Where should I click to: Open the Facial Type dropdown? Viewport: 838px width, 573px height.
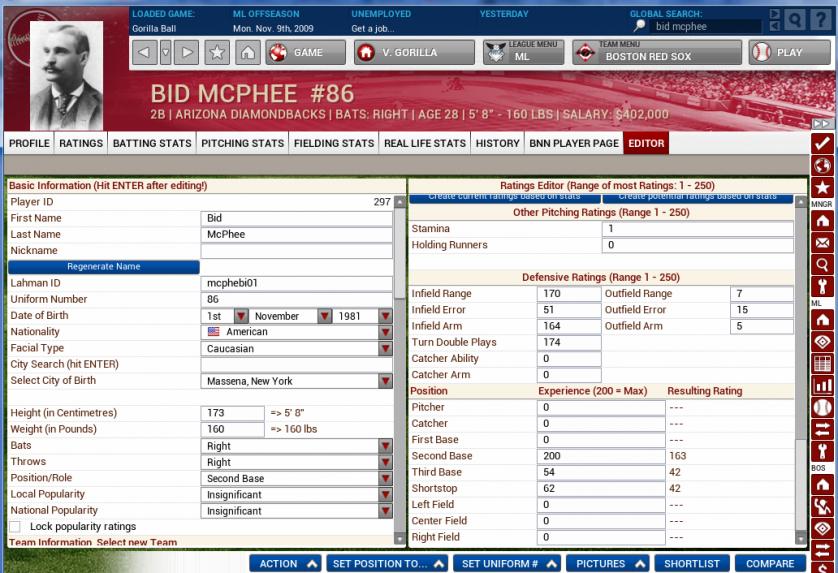tap(385, 349)
